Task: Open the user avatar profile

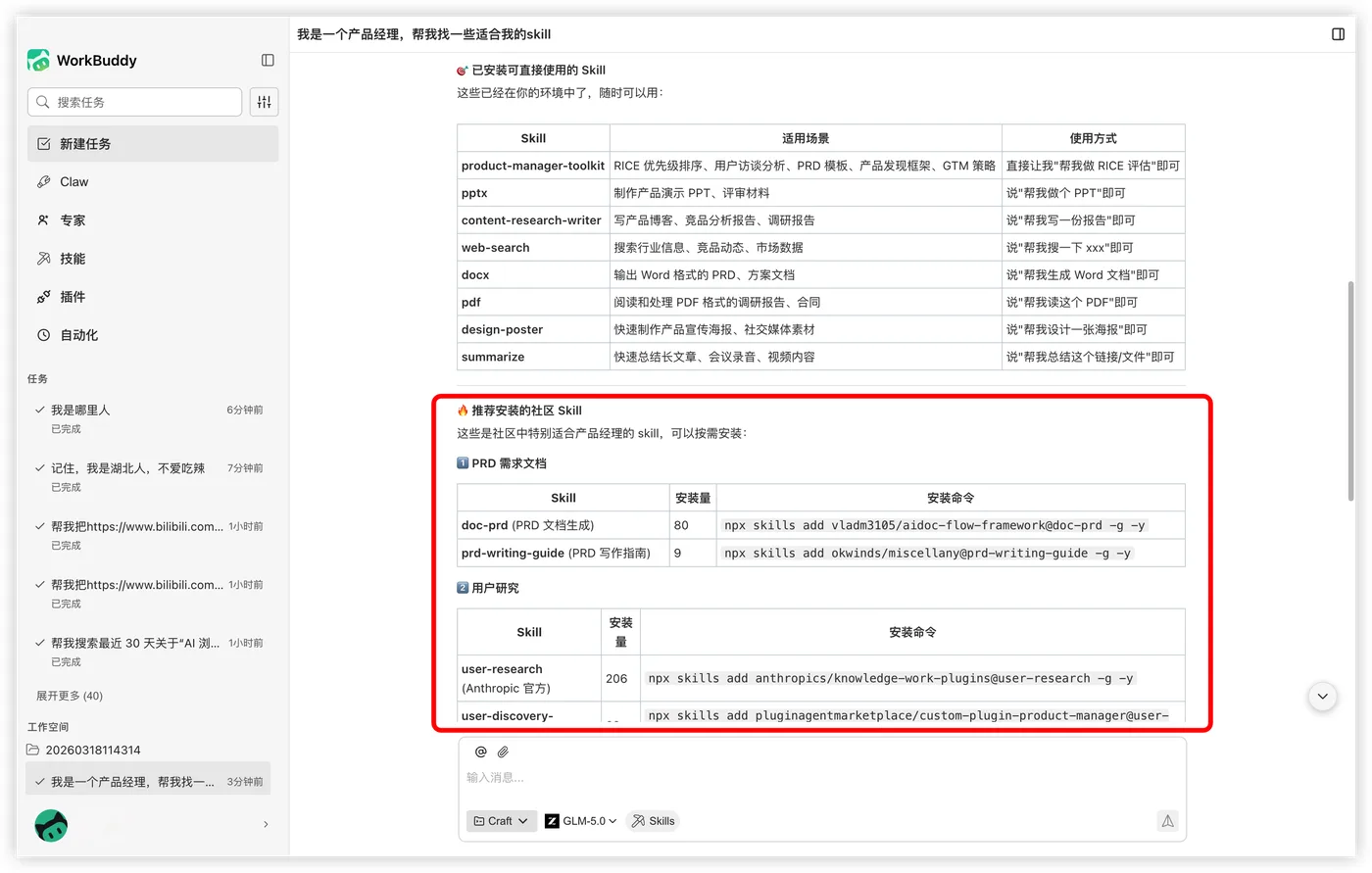Action: (51, 825)
